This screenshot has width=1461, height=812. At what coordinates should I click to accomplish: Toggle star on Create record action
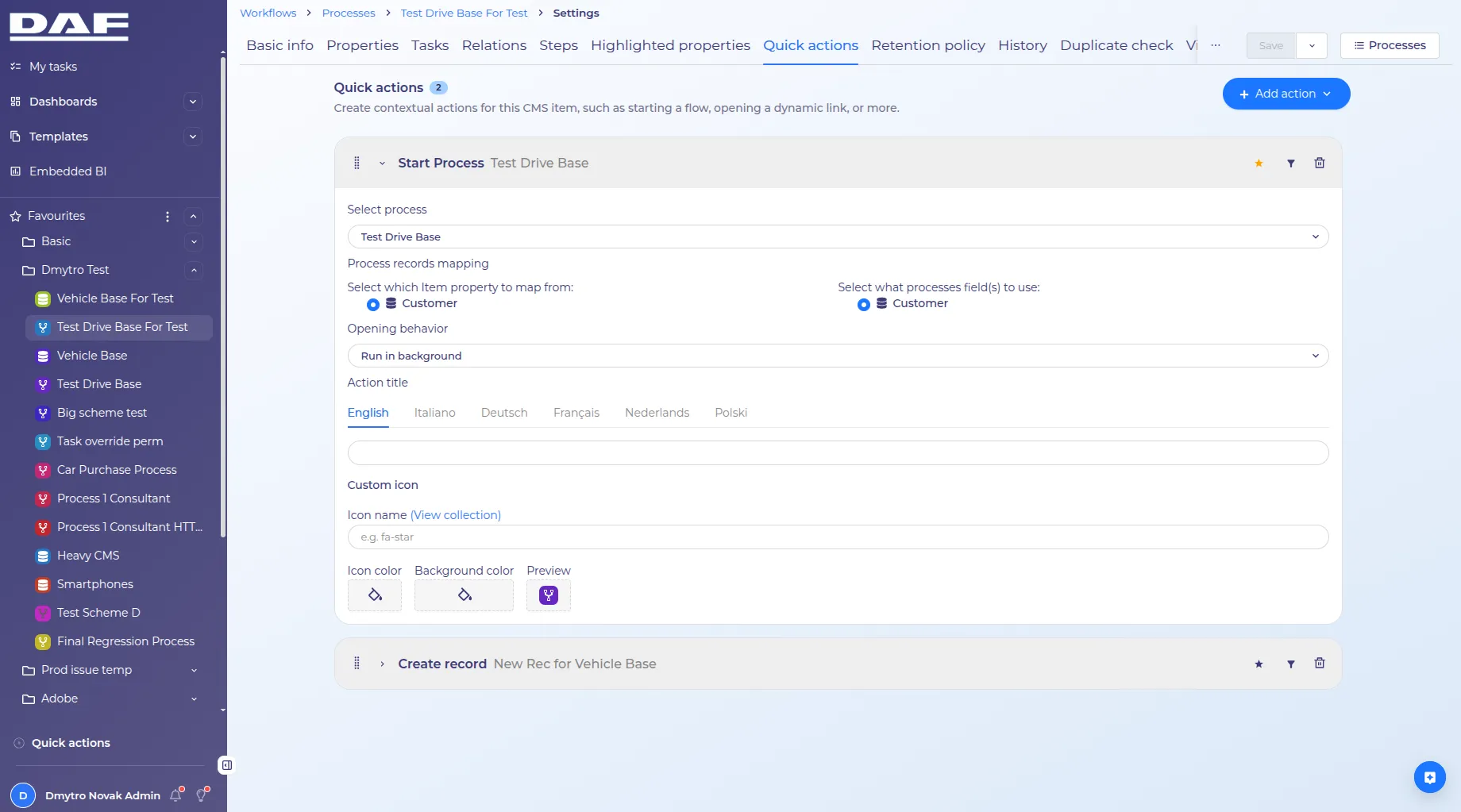[x=1259, y=664]
